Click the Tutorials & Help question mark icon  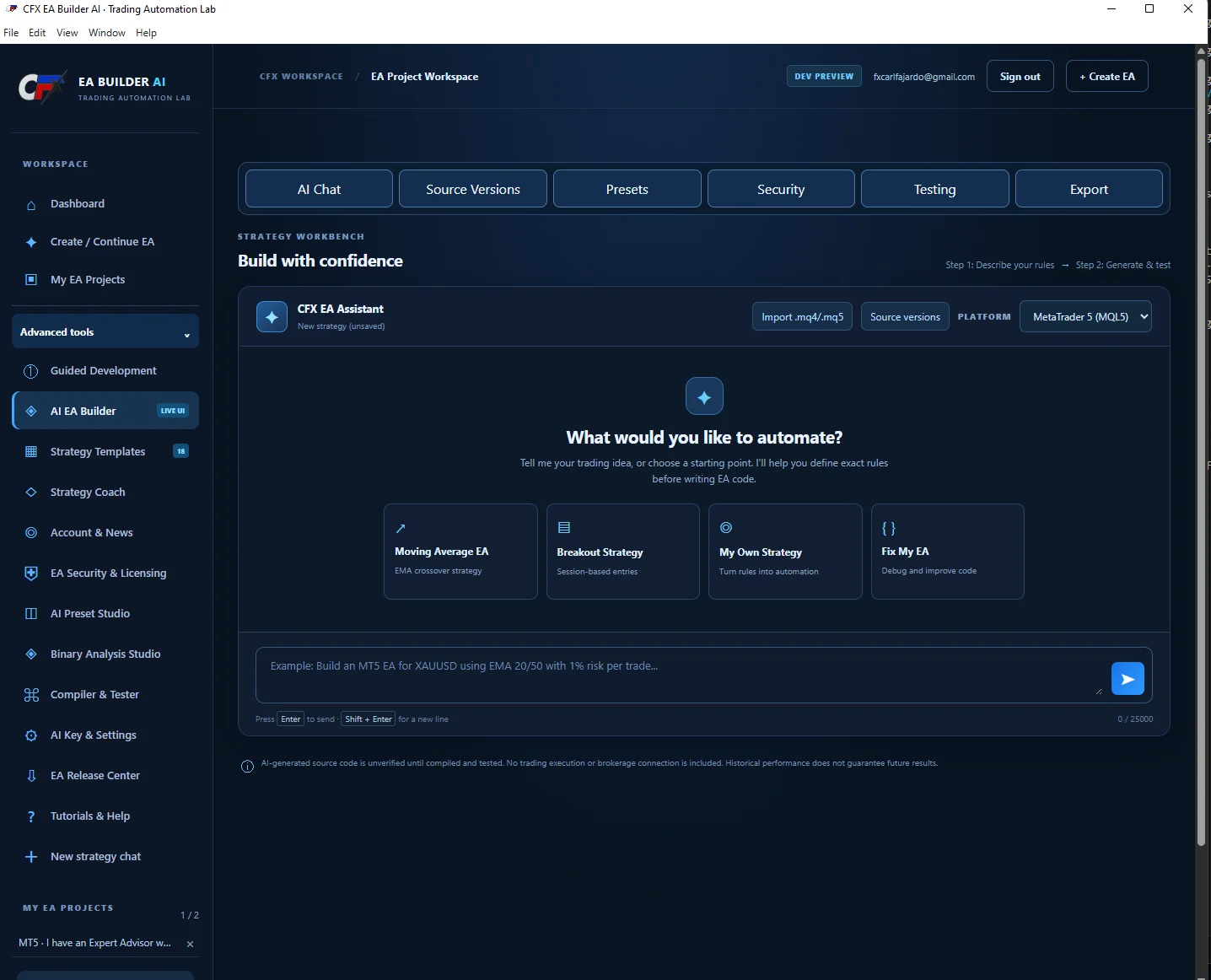click(31, 816)
